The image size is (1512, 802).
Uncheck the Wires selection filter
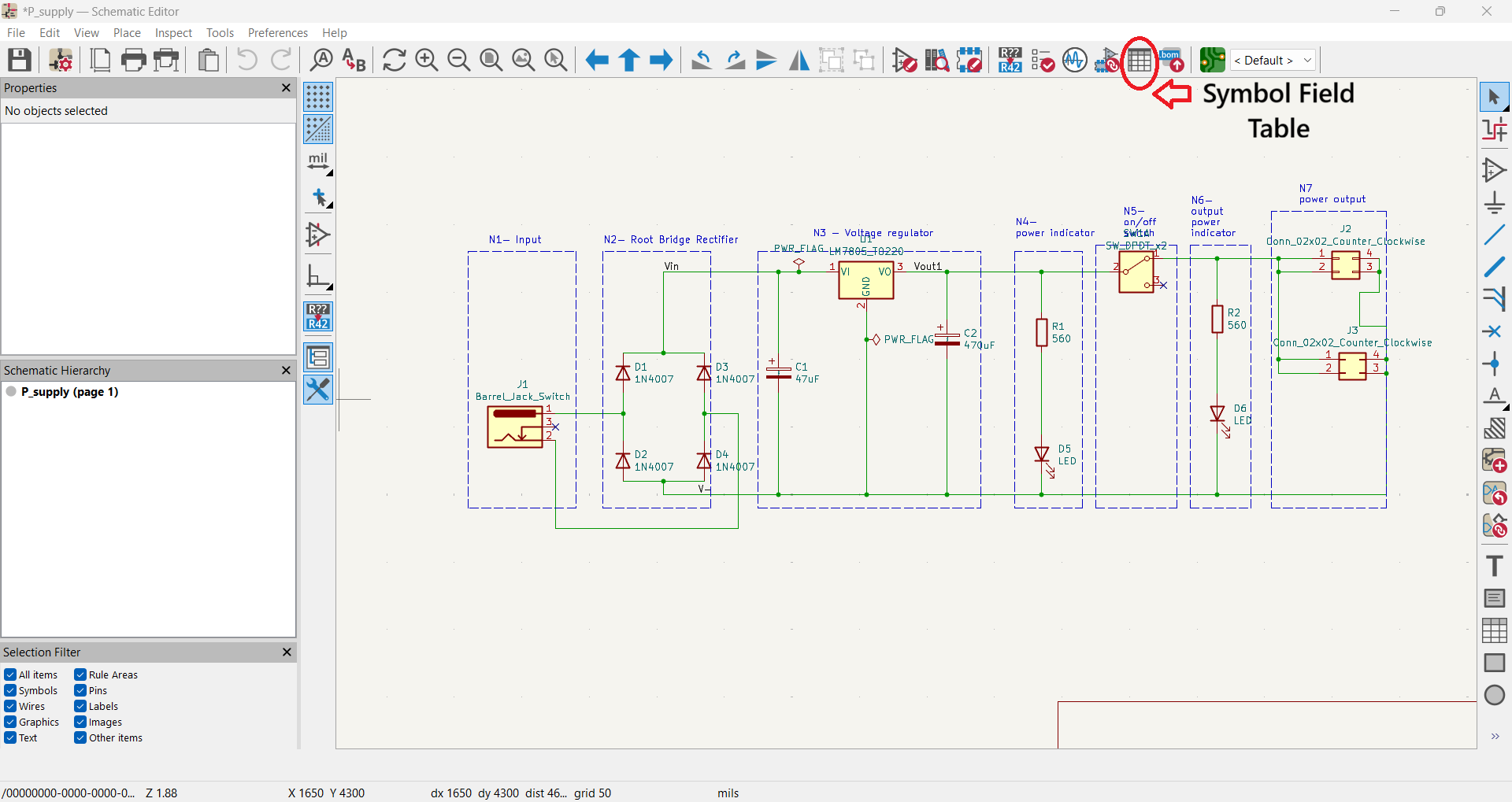[x=10, y=706]
